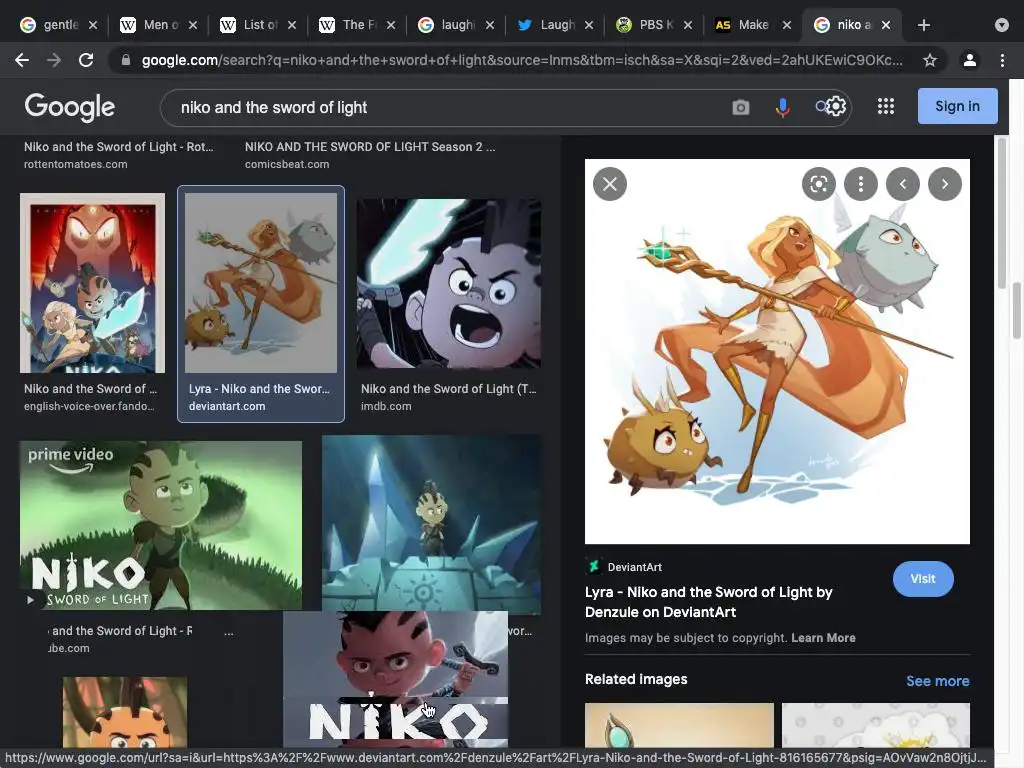The width and height of the screenshot is (1024, 768).
Task: Open comicsbeat.com Season 2 result link
Action: click(x=370, y=155)
